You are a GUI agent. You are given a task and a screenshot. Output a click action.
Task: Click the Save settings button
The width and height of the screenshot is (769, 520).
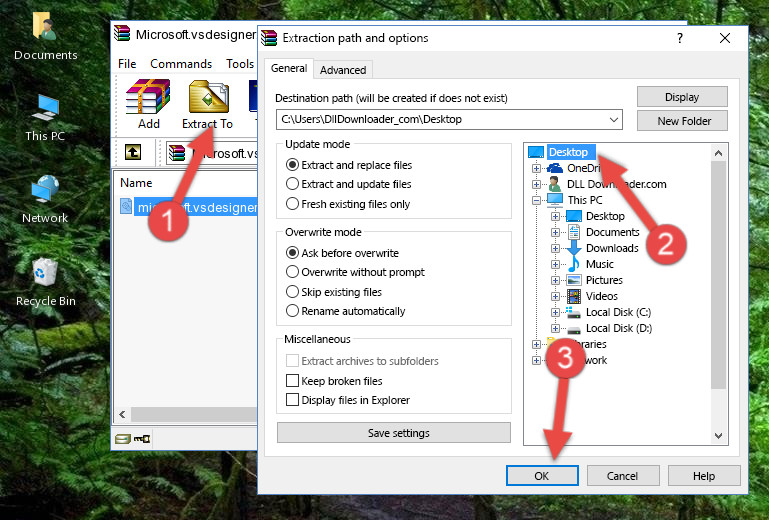click(x=394, y=433)
